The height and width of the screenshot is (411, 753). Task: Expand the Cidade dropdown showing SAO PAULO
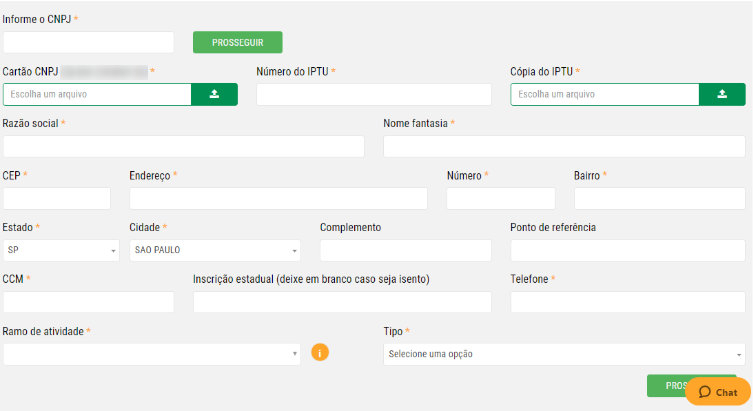tap(214, 250)
